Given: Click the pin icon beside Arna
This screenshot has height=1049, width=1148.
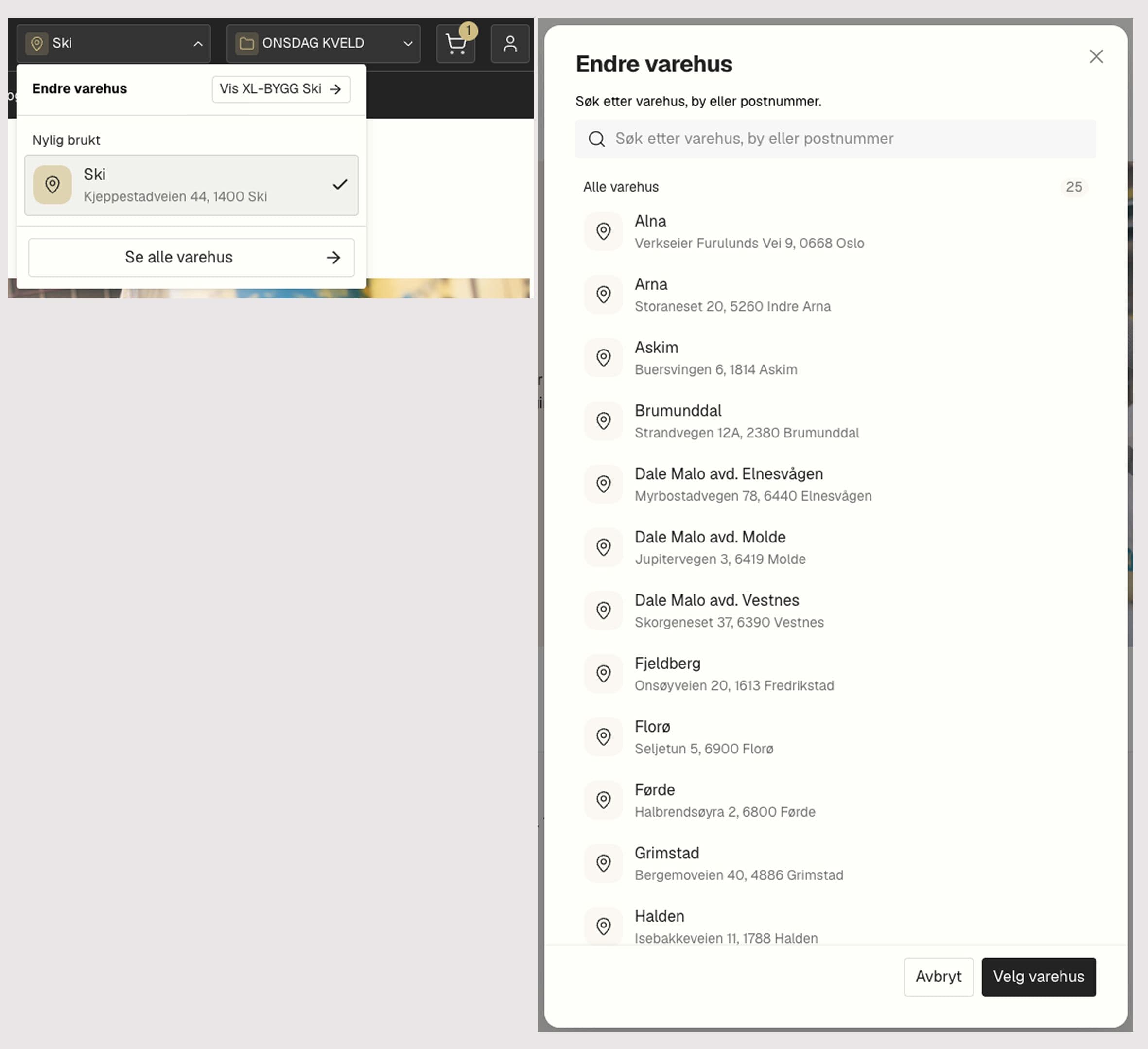Looking at the screenshot, I should tap(604, 295).
